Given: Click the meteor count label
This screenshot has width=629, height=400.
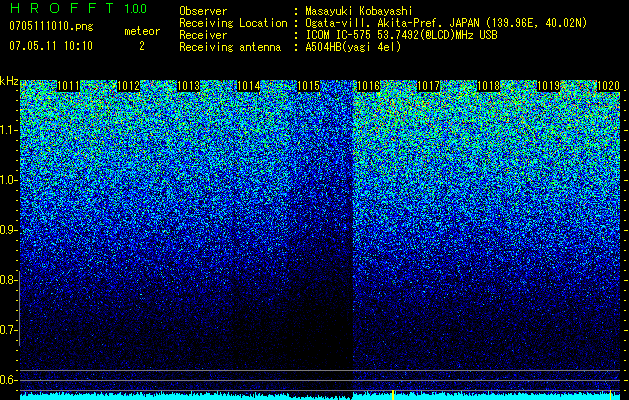Looking at the screenshot, I should (x=142, y=31).
